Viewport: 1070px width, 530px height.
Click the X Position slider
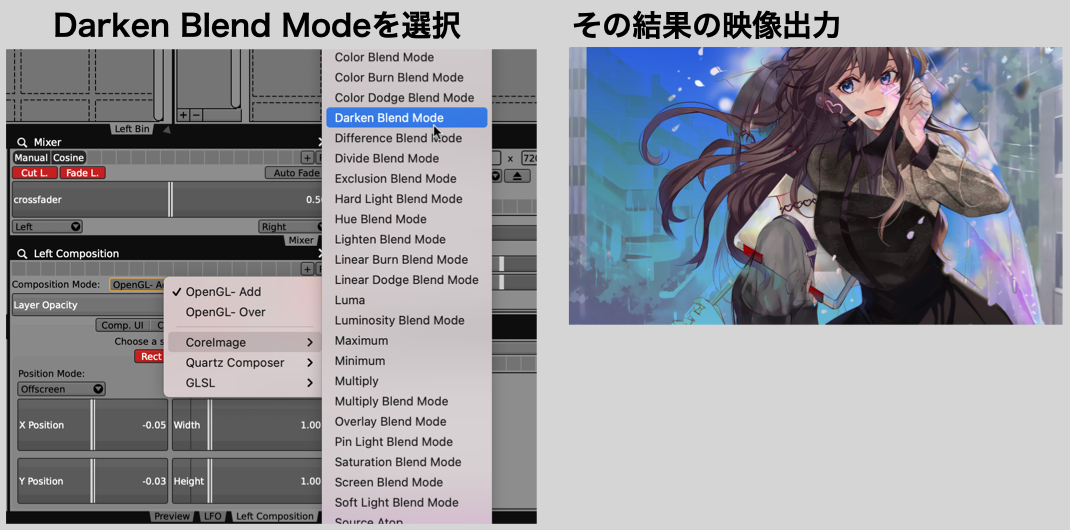pos(92,425)
